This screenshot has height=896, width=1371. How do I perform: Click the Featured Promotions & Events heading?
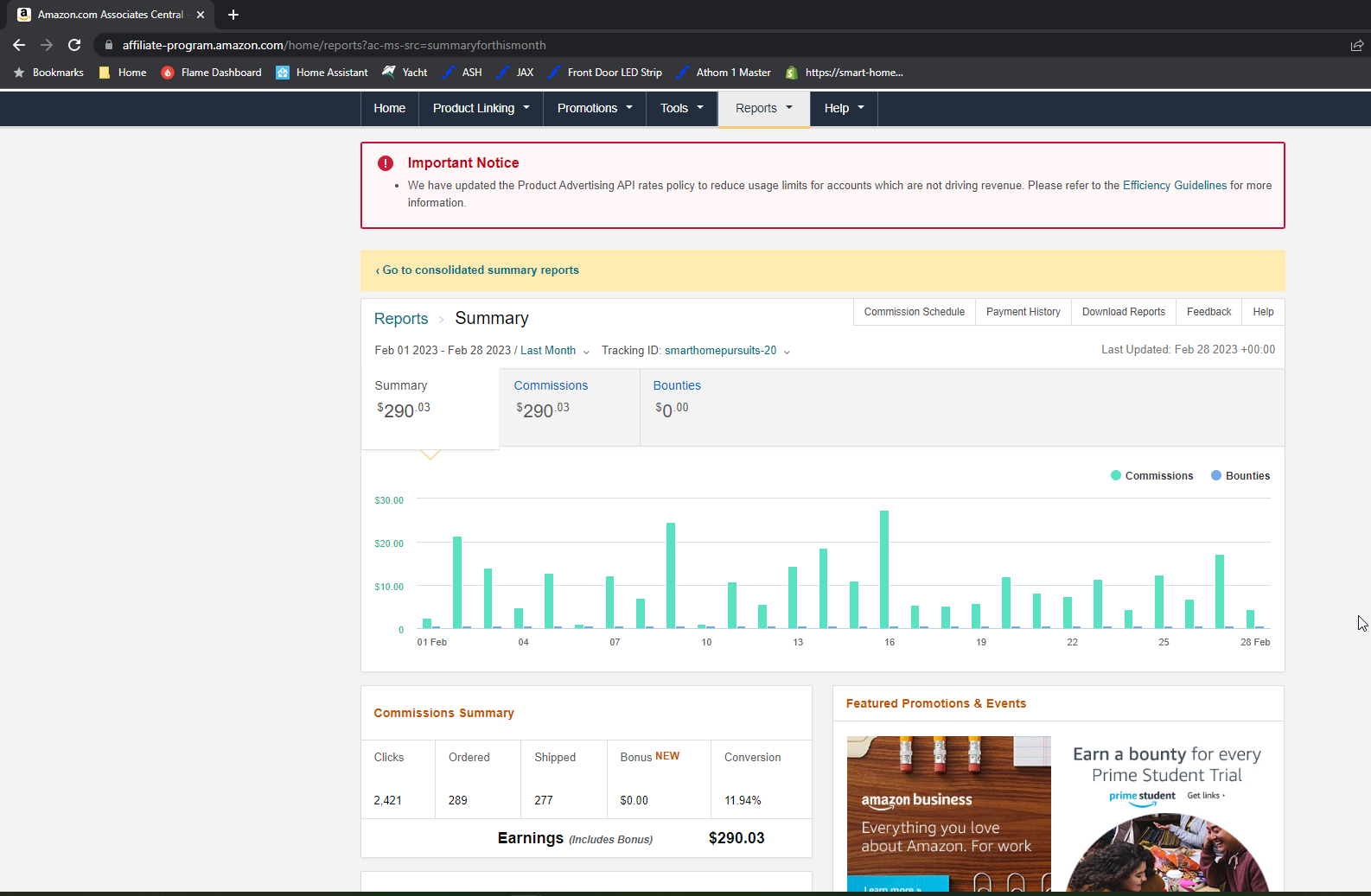click(936, 704)
